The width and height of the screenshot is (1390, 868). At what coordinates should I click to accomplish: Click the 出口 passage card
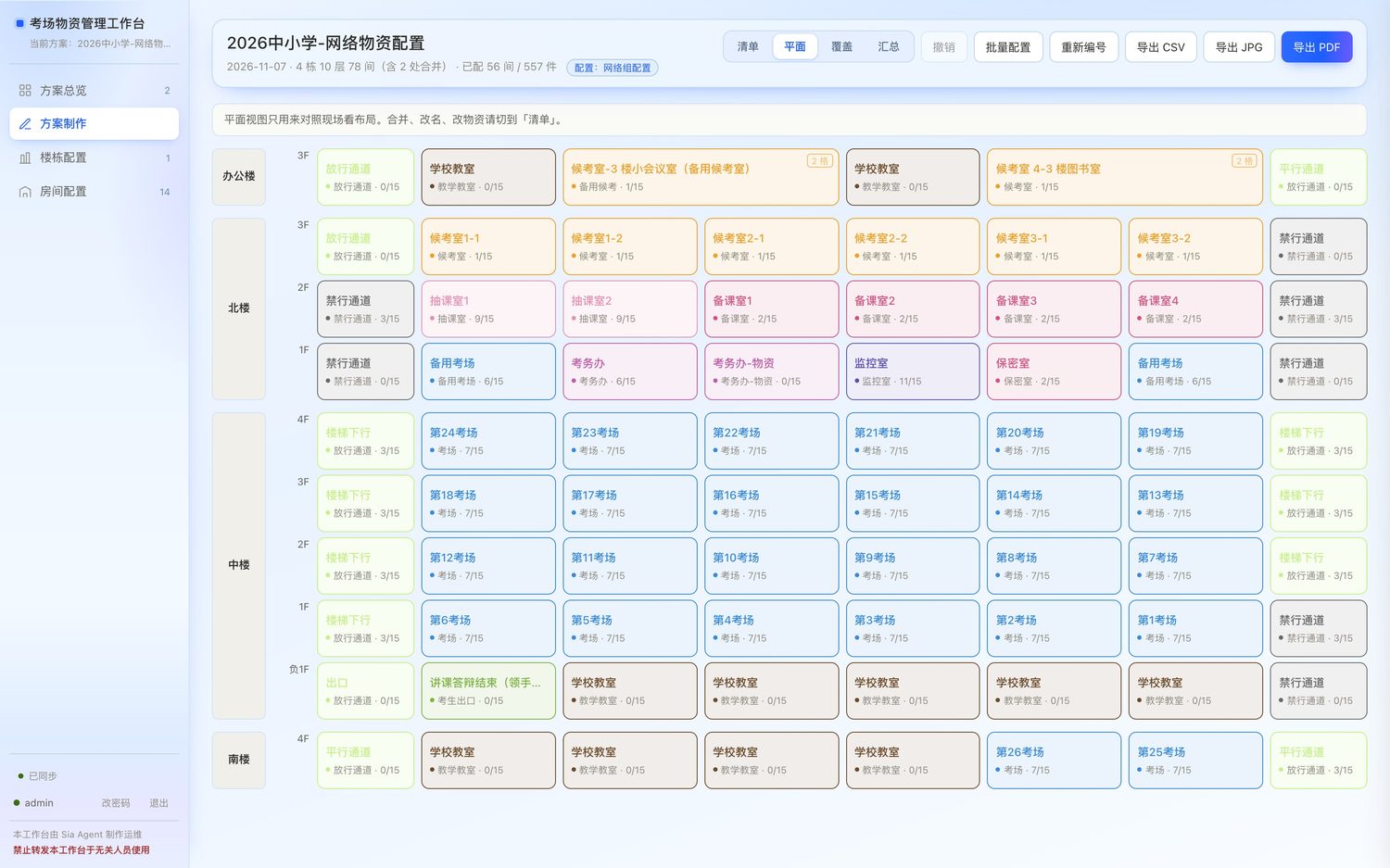(x=365, y=691)
